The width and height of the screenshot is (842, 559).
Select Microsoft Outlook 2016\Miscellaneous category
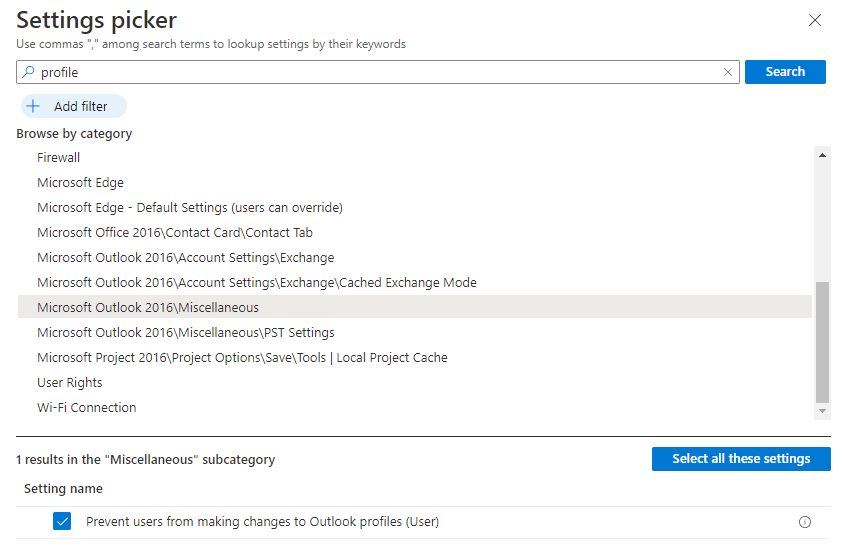tap(415, 307)
